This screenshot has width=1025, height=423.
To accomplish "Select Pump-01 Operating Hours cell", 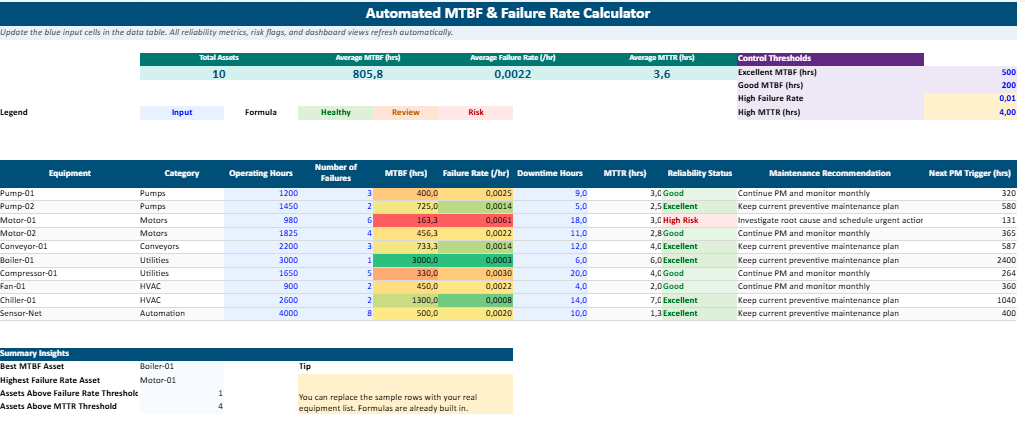I will pyautogui.click(x=262, y=192).
